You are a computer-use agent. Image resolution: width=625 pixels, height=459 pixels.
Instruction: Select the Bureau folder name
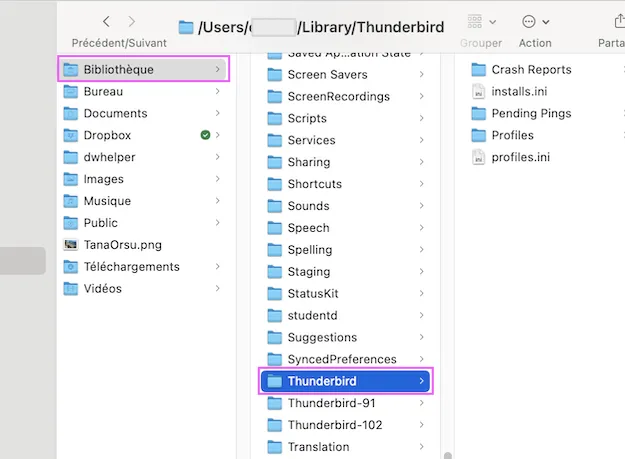point(103,92)
